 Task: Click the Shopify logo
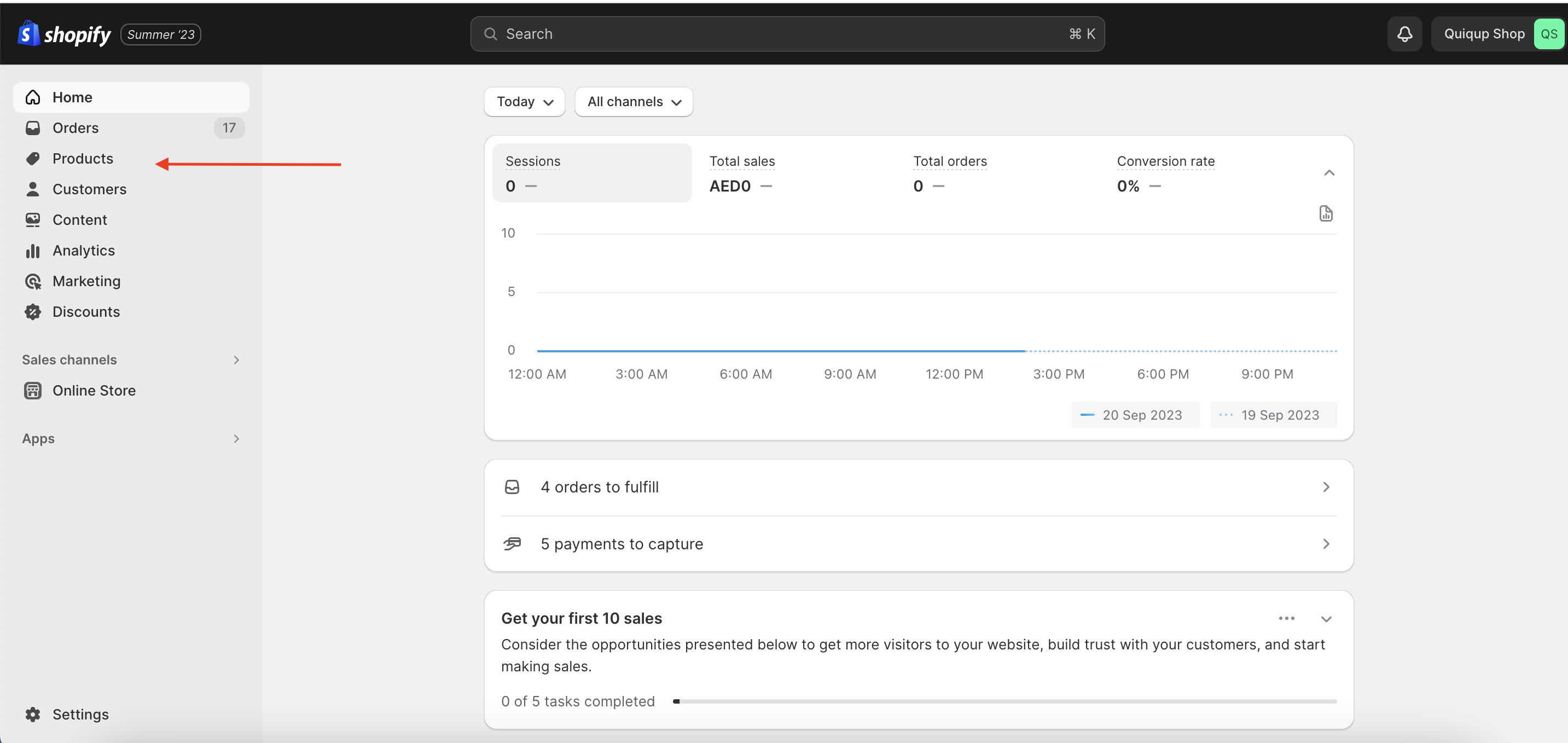tap(65, 34)
